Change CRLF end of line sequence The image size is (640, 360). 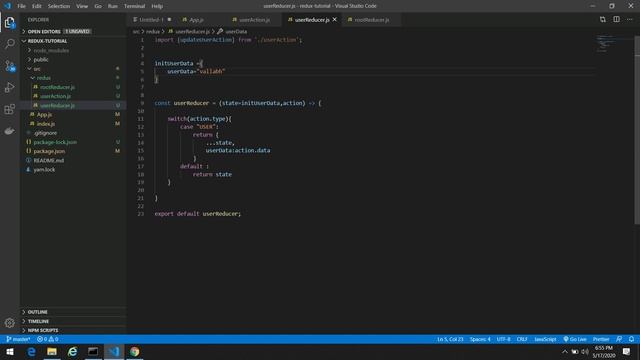point(522,339)
